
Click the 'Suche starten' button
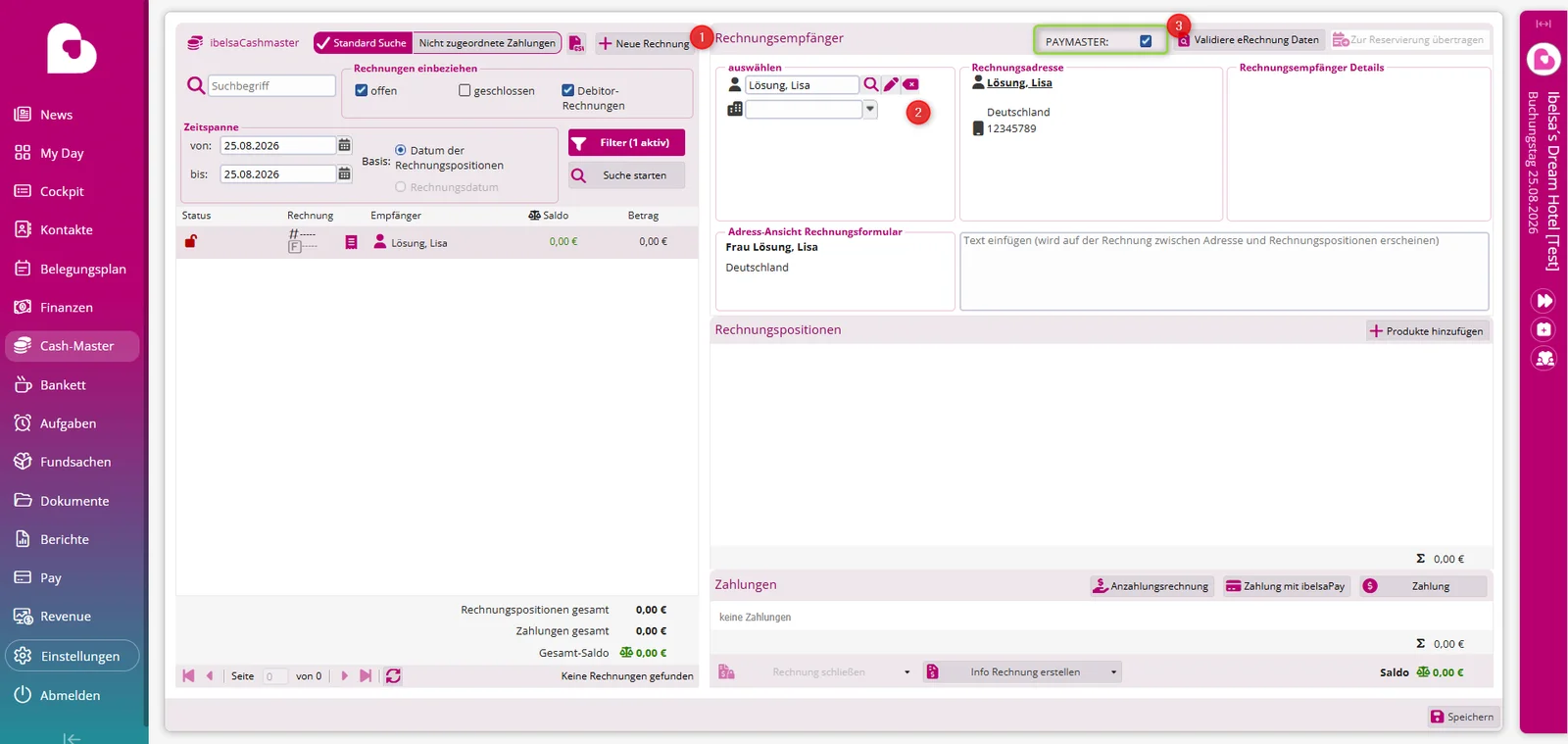[x=626, y=175]
